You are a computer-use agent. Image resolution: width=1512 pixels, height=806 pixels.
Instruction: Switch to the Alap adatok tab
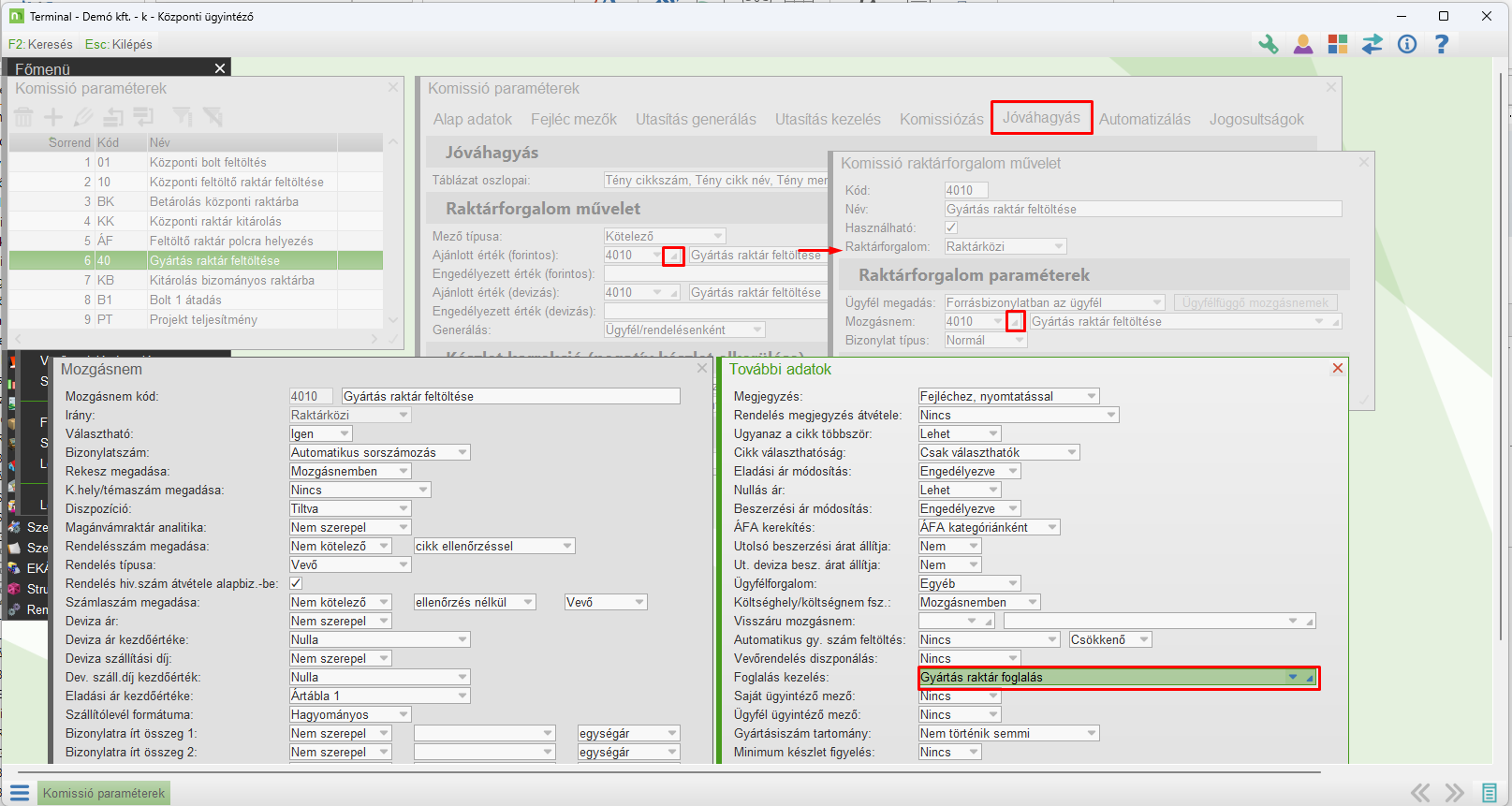[x=473, y=119]
